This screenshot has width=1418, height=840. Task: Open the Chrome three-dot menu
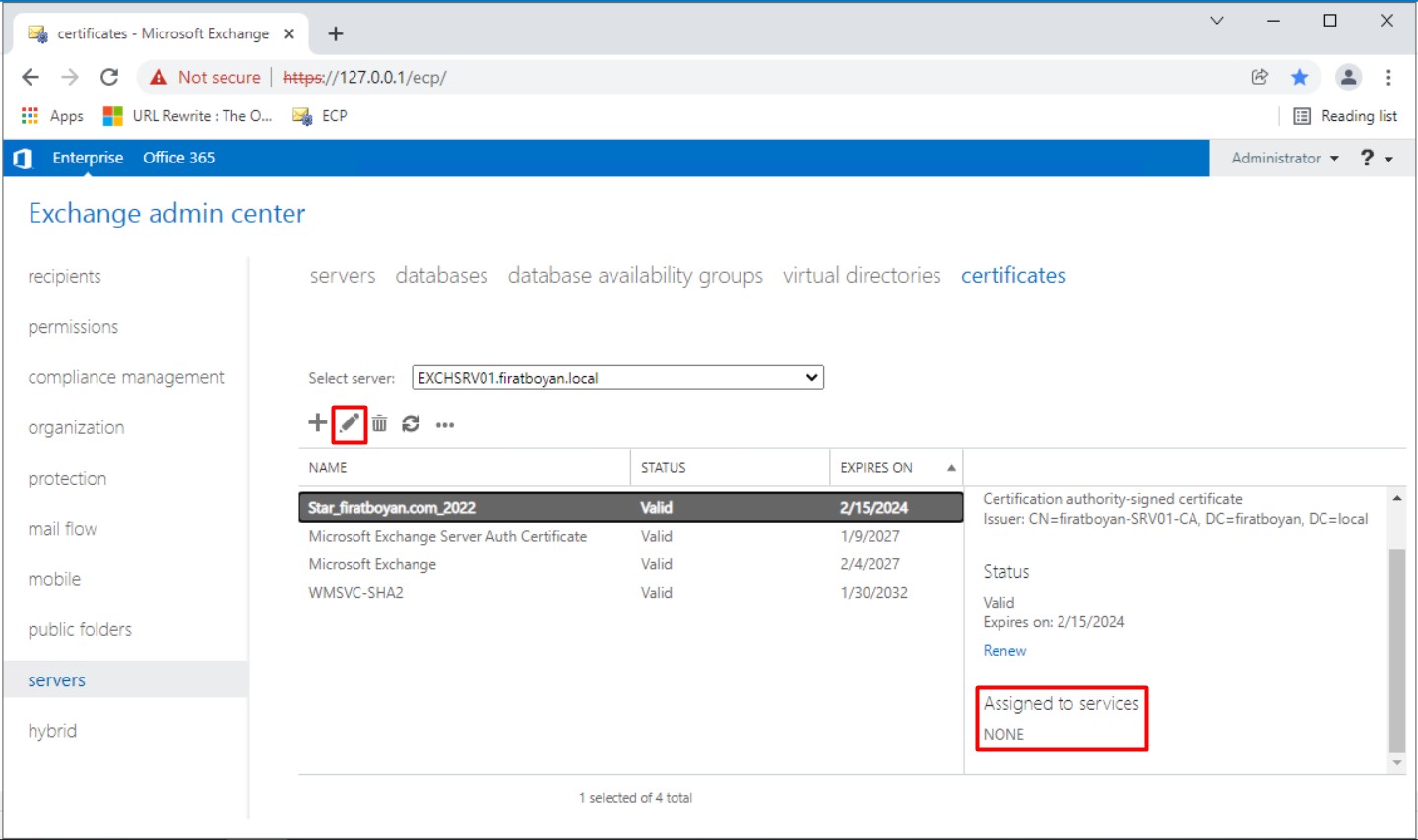tap(1388, 77)
